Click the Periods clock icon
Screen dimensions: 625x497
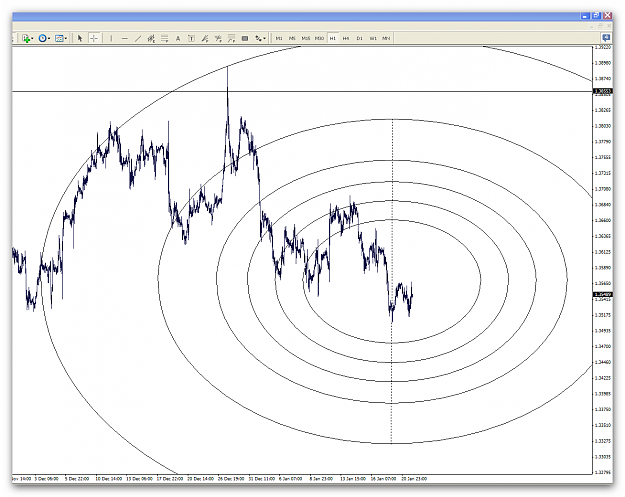click(x=42, y=38)
